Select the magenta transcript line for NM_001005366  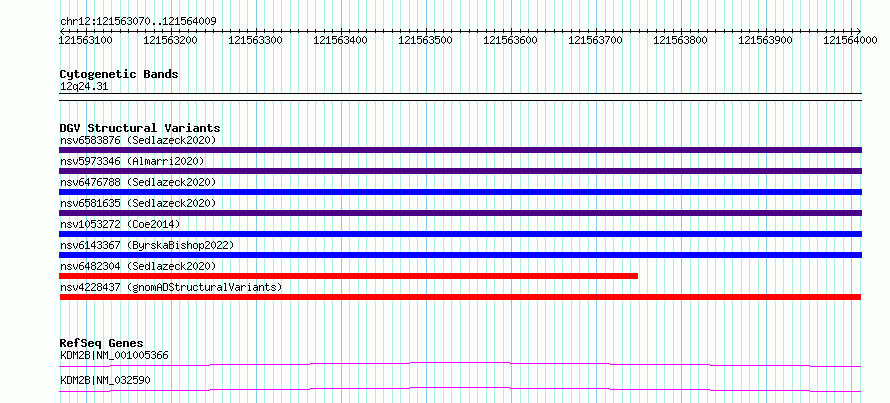(x=460, y=364)
